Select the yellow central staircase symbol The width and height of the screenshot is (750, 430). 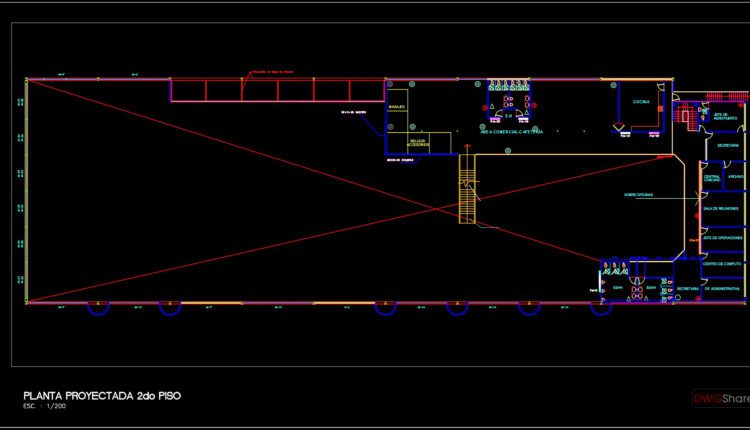[467, 189]
